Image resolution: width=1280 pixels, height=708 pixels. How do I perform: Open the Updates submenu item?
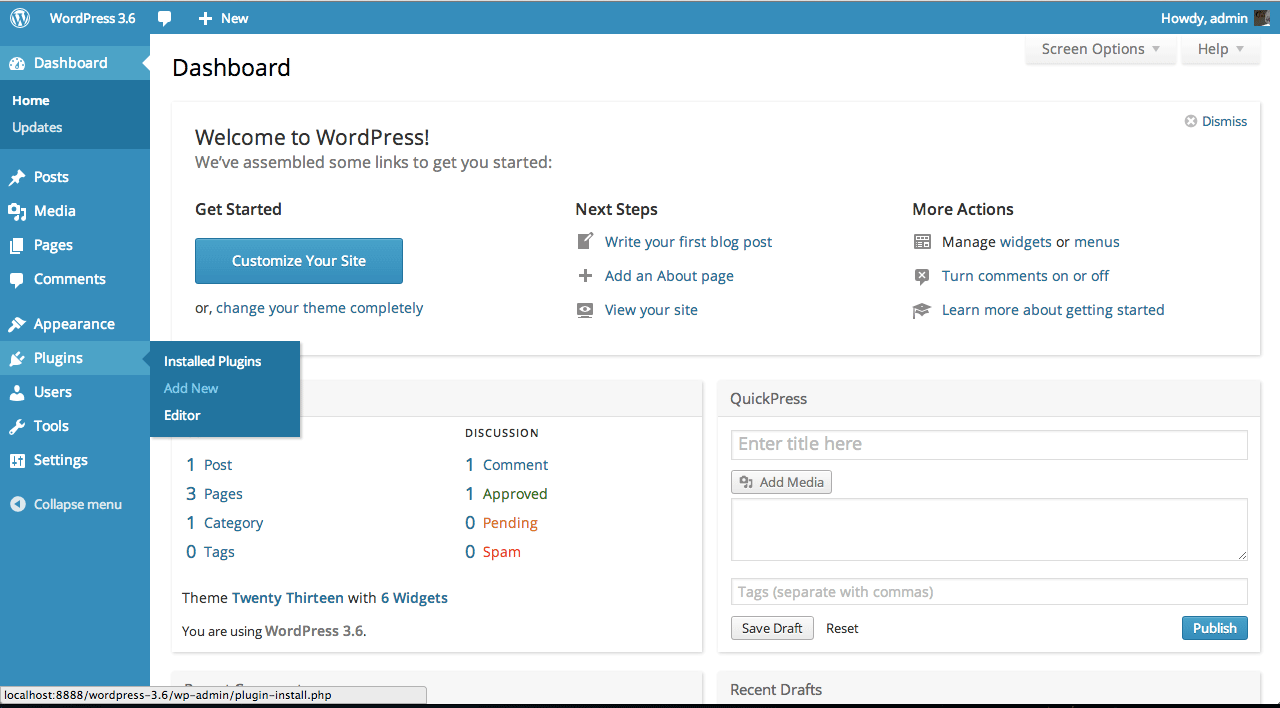pos(37,127)
